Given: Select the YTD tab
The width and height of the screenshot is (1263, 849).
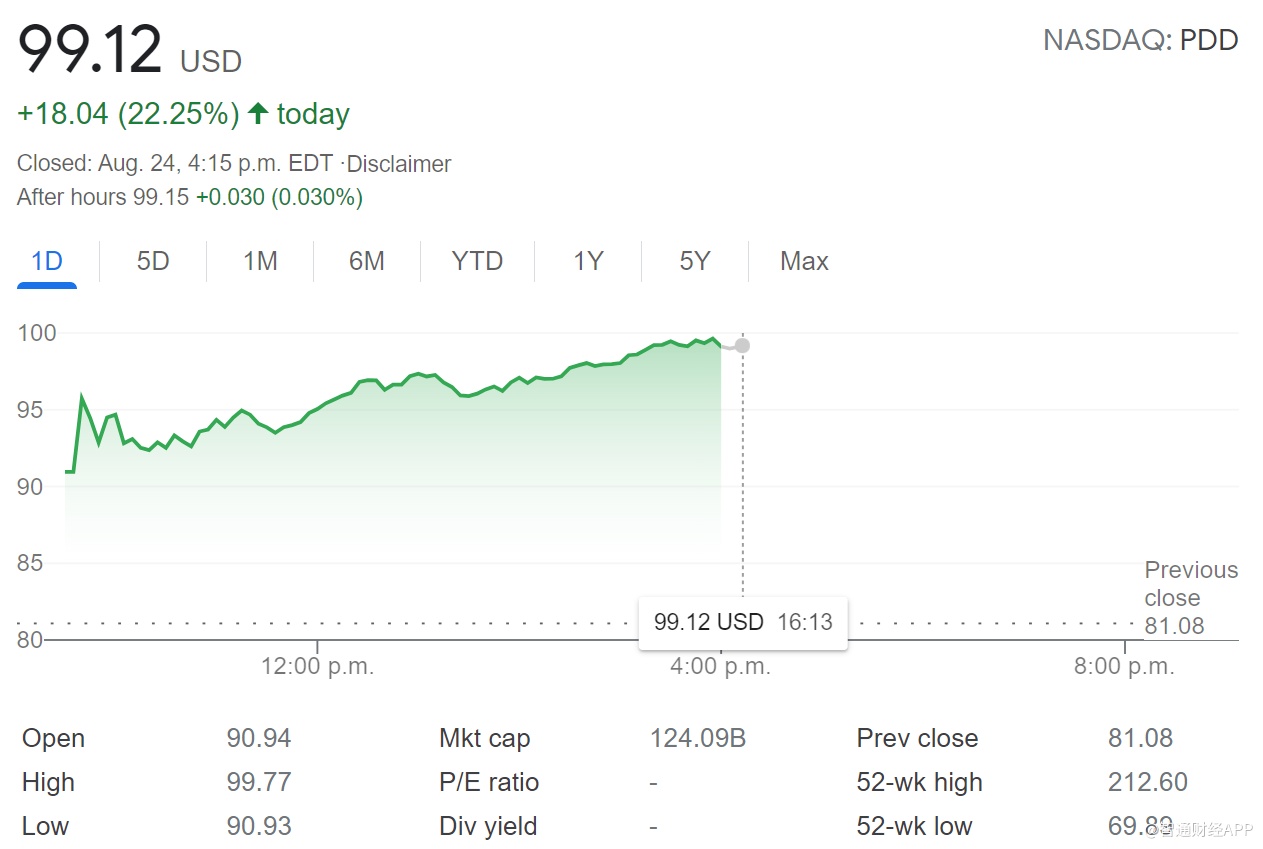Looking at the screenshot, I should pos(477,262).
